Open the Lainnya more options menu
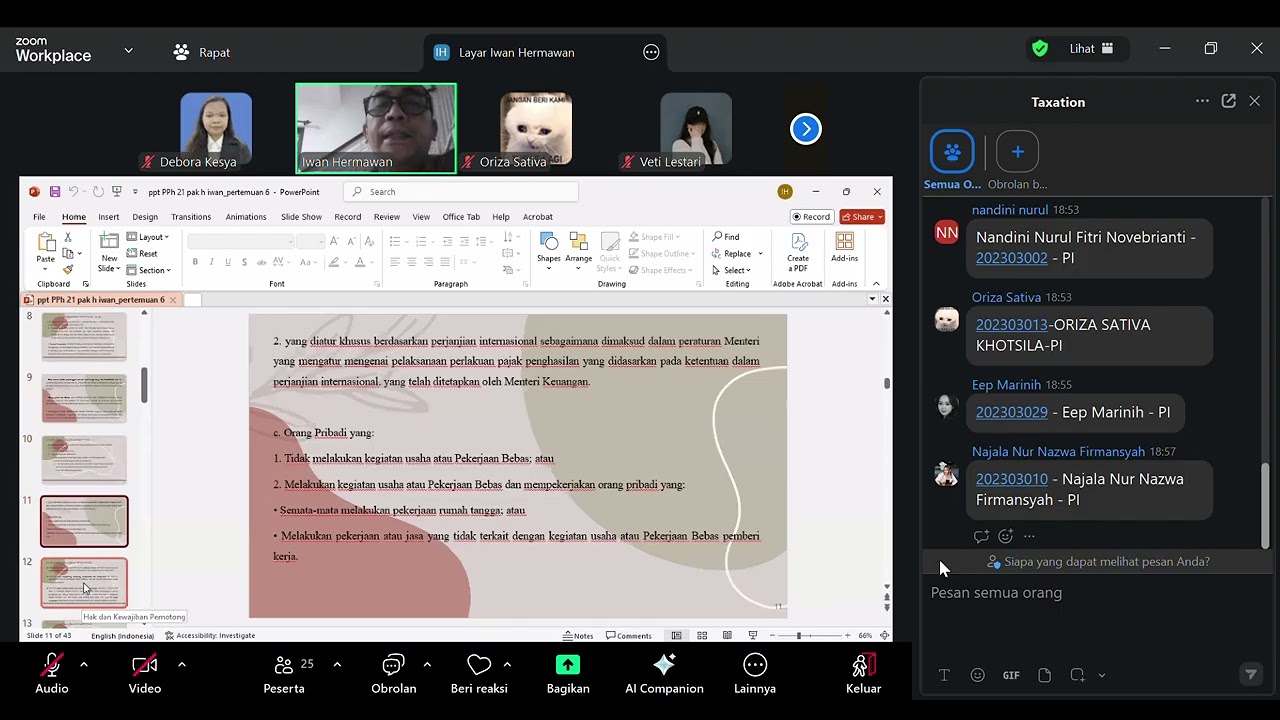The image size is (1280, 720). point(755,674)
